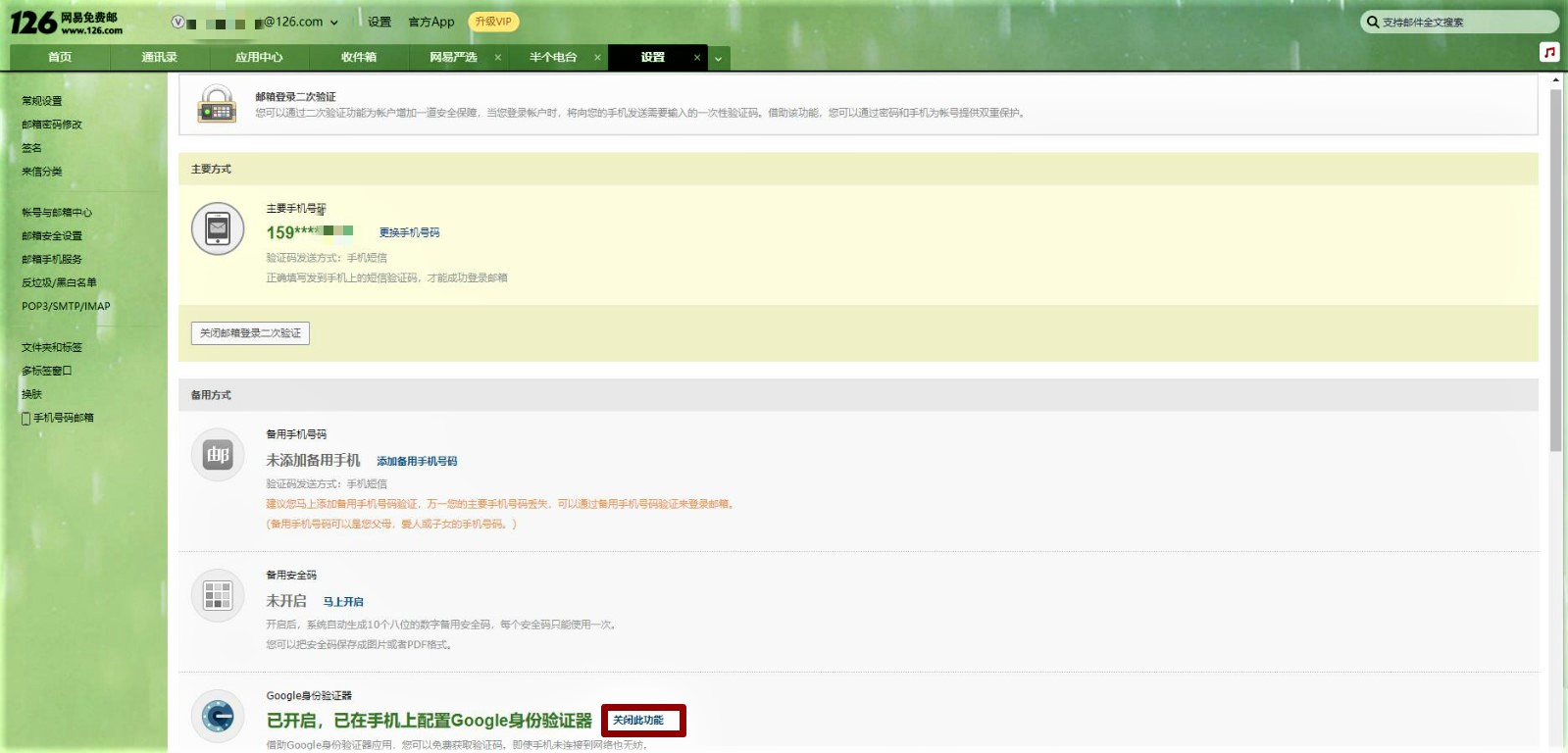Turn off Google Authenticator via 关闭此功能
The width and height of the screenshot is (1568, 753).
point(638,721)
